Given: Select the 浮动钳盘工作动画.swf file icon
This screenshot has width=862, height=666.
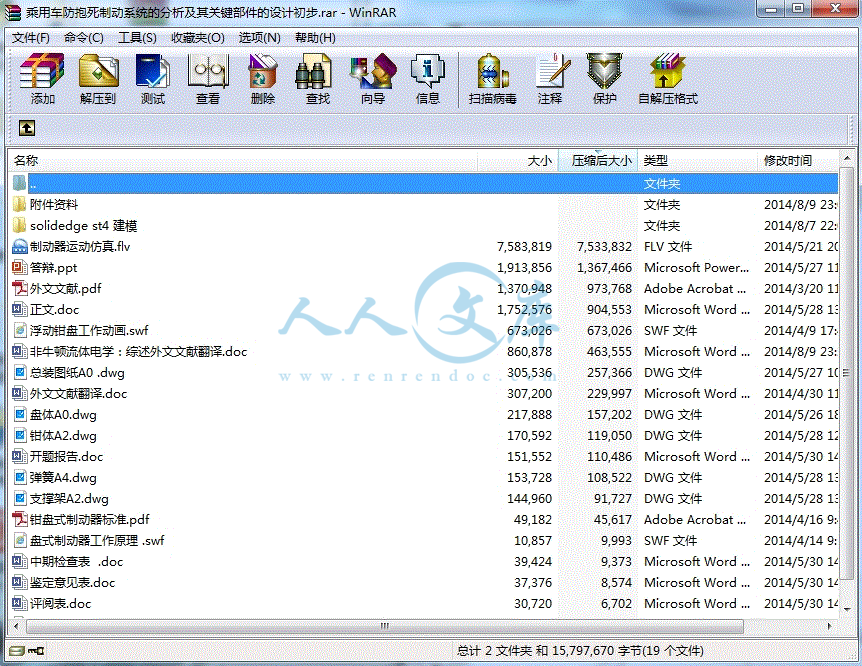Looking at the screenshot, I should (19, 331).
